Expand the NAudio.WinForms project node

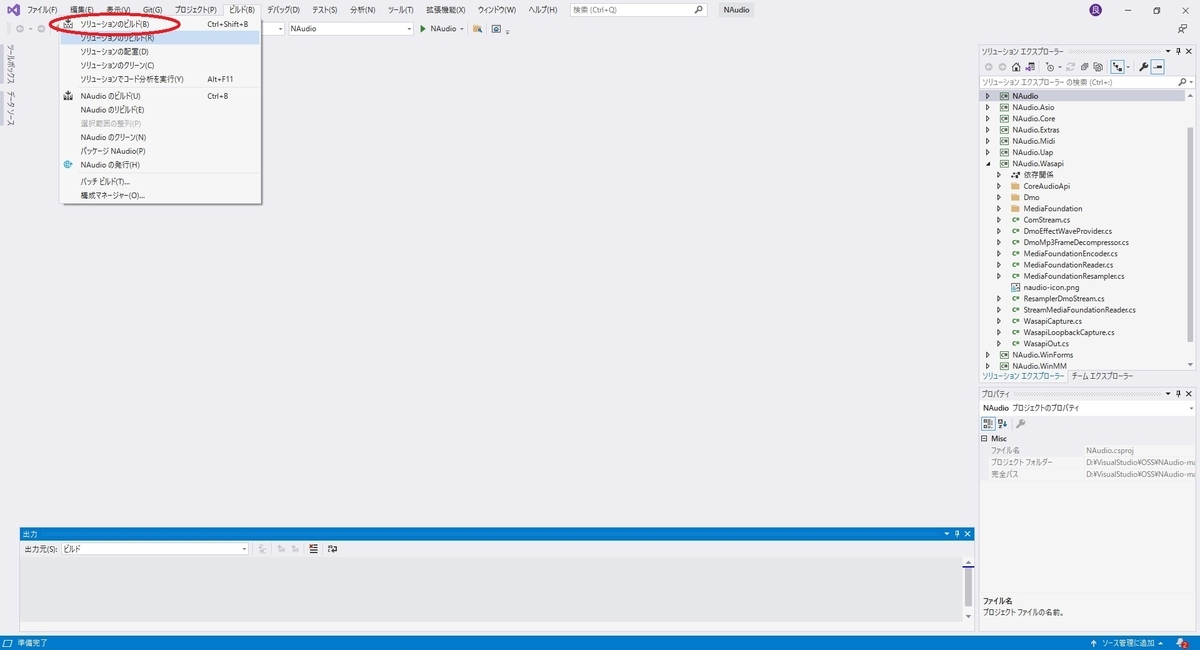[x=988, y=352]
